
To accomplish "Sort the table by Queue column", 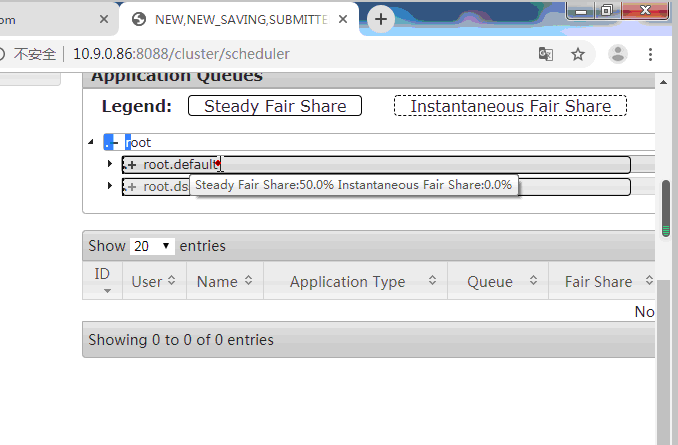I will click(497, 282).
